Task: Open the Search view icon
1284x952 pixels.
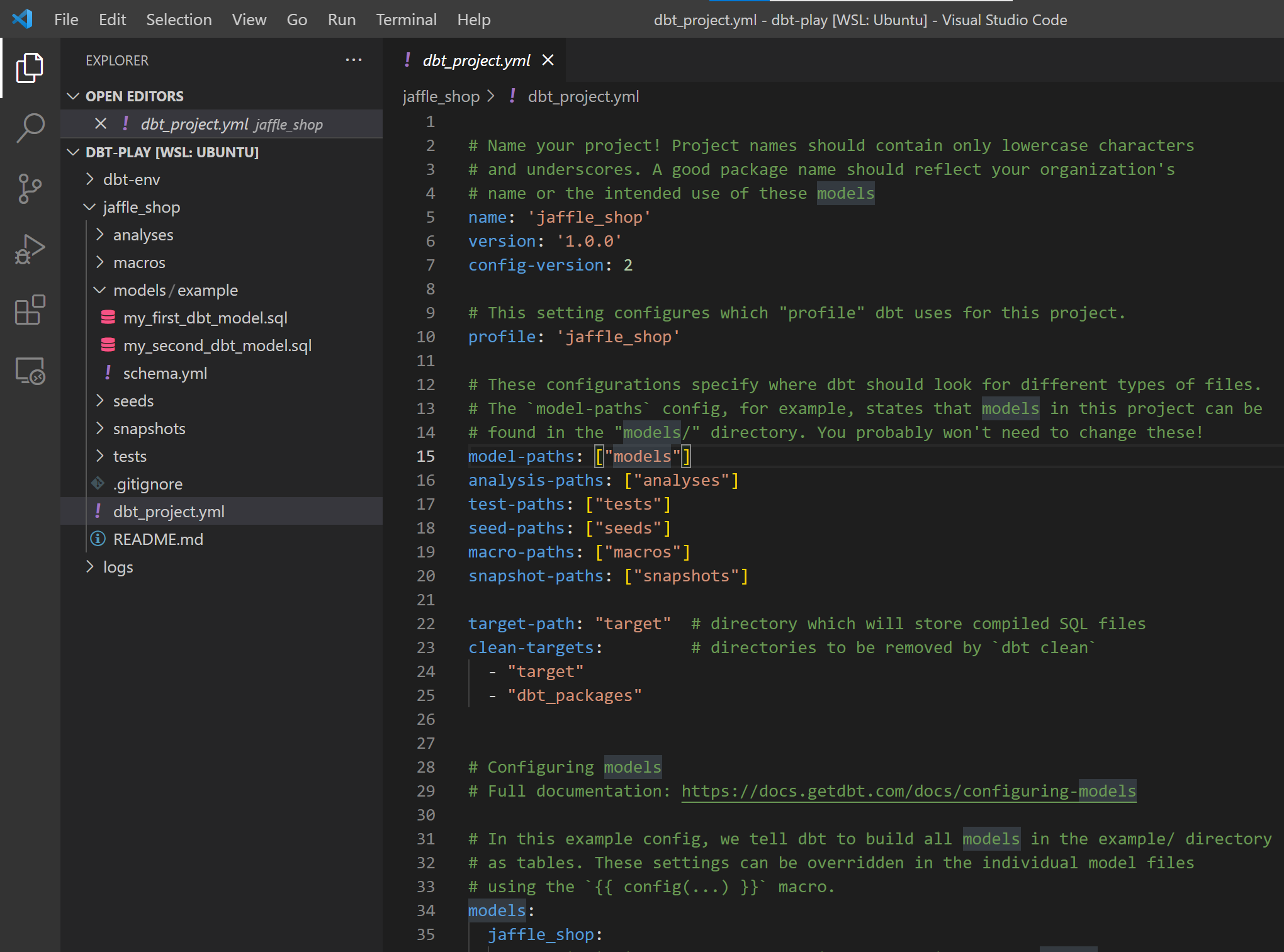Action: pos(30,128)
